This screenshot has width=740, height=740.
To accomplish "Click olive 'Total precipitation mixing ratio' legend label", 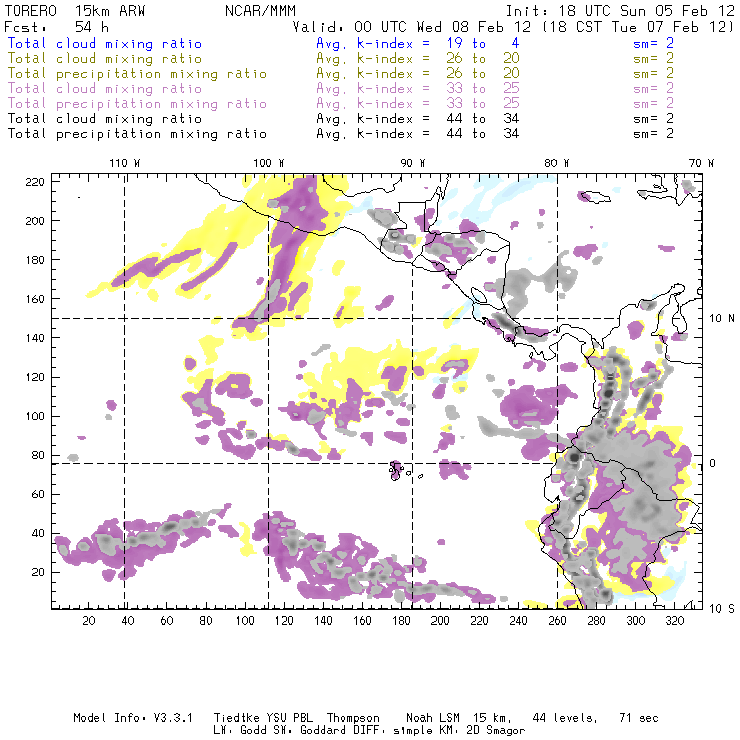I will pyautogui.click(x=137, y=74).
